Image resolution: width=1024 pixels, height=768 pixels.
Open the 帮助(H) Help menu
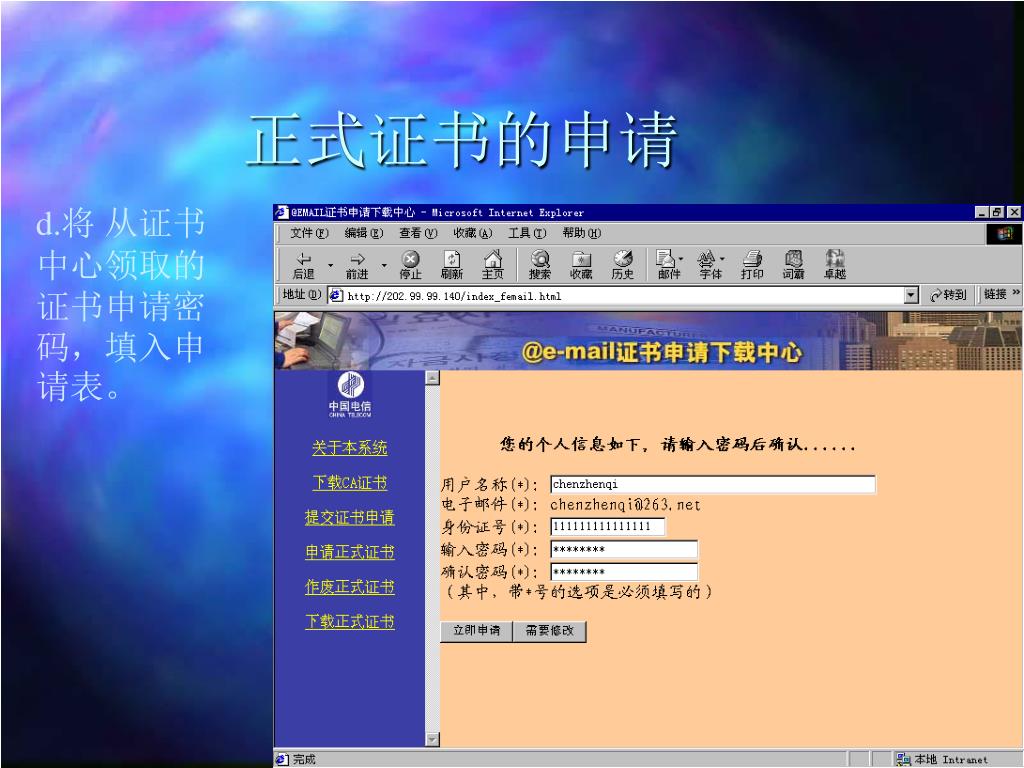click(x=582, y=233)
